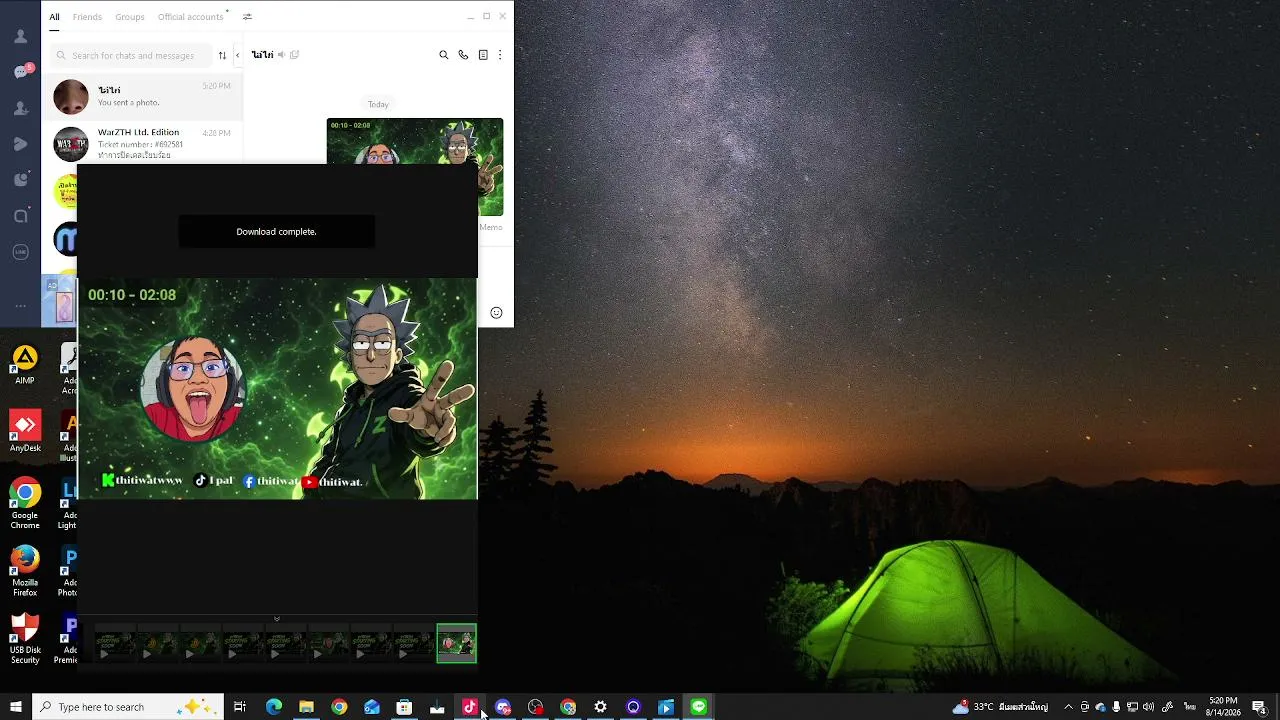The image size is (1280, 720).
Task: Open the chat Notes icon in header
Action: (x=483, y=55)
